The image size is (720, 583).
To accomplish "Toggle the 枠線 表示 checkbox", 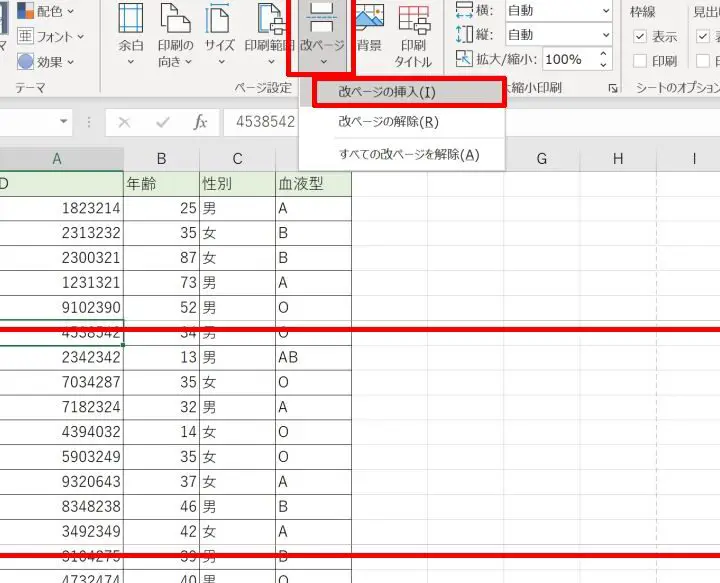I will pyautogui.click(x=640, y=37).
